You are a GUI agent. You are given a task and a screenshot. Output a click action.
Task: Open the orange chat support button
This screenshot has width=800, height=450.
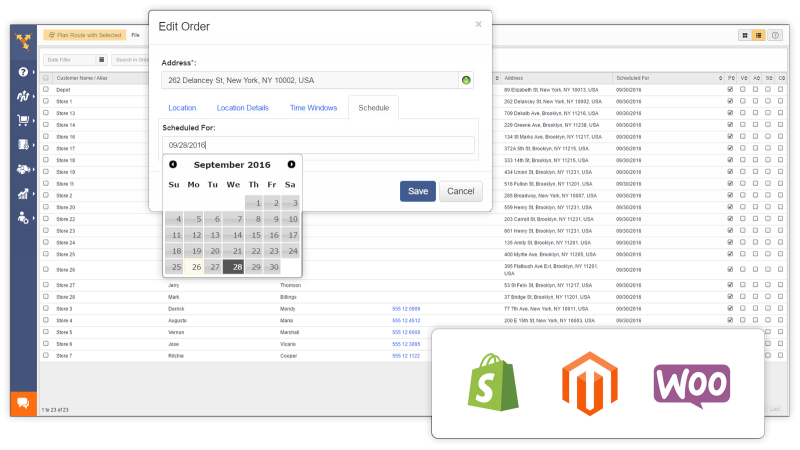point(23,404)
